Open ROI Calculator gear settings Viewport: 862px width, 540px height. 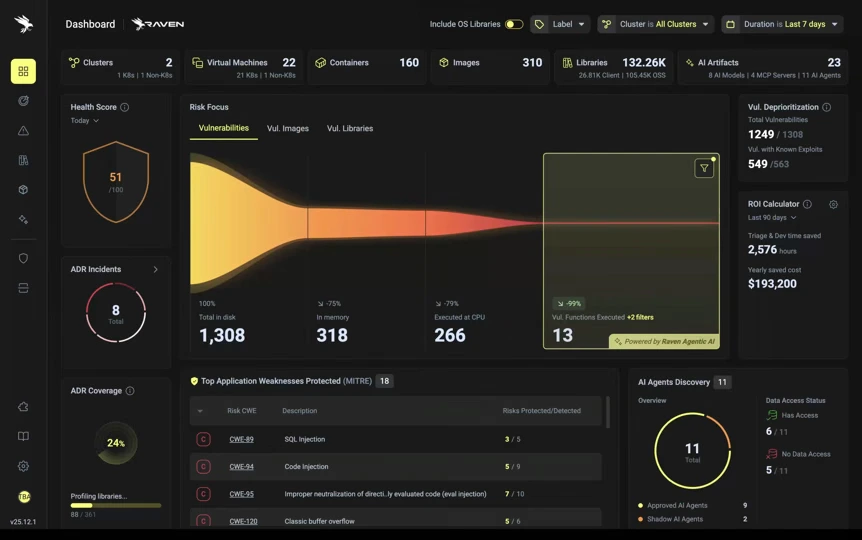(x=833, y=205)
